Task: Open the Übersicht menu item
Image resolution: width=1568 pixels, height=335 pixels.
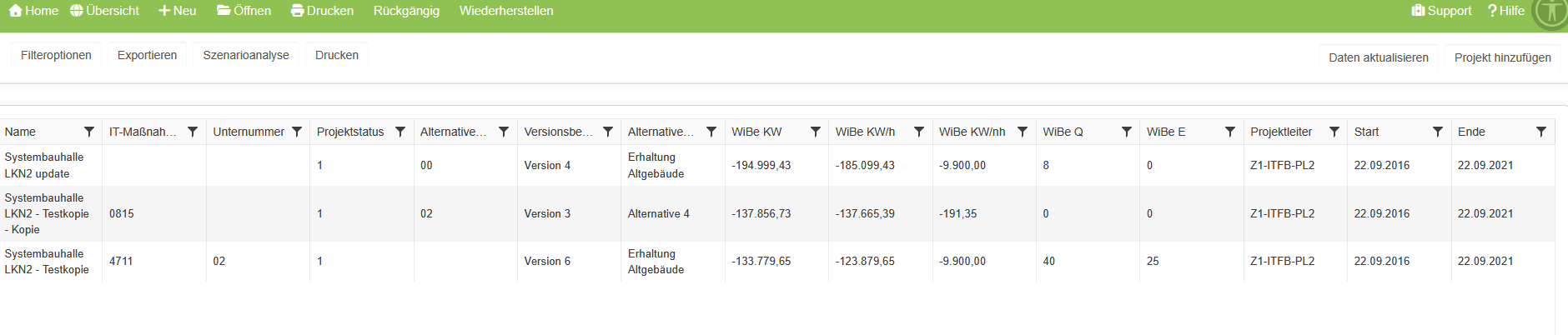Action: (x=104, y=11)
